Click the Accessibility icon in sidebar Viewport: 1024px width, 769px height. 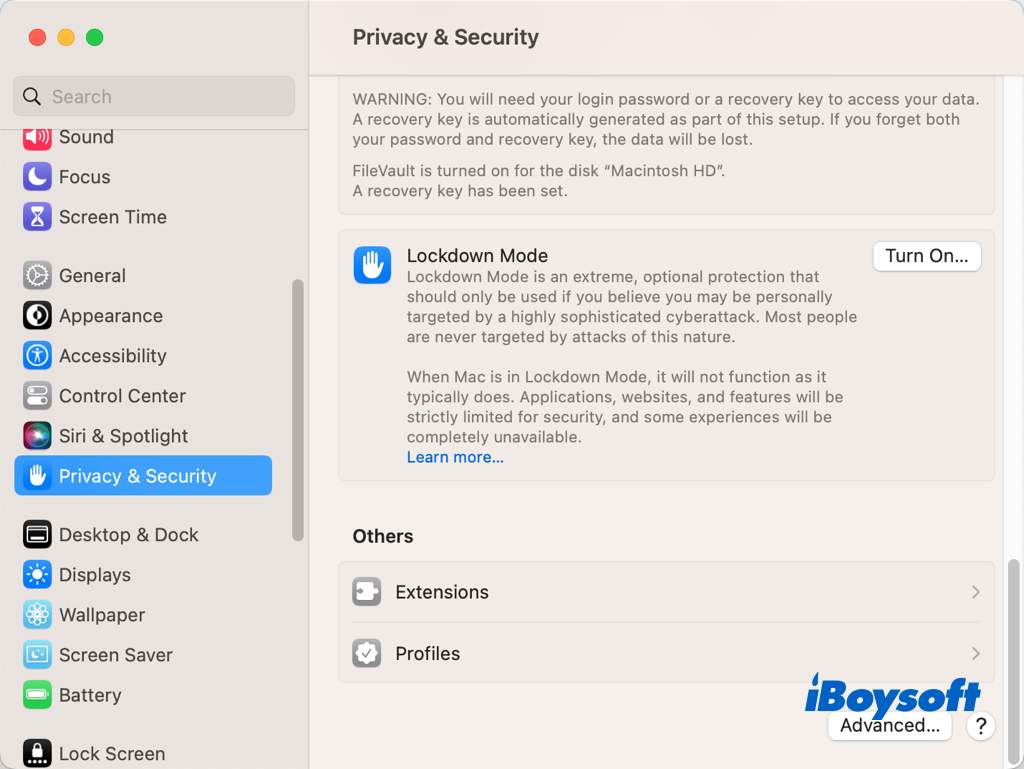[x=37, y=356]
